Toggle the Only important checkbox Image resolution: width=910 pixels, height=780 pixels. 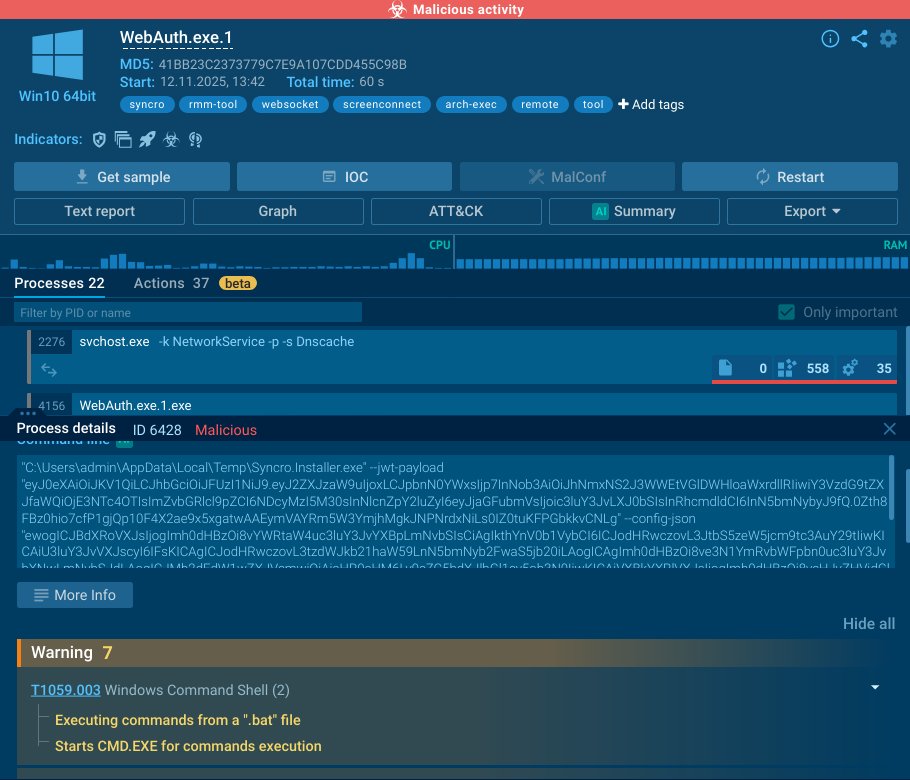(786, 312)
